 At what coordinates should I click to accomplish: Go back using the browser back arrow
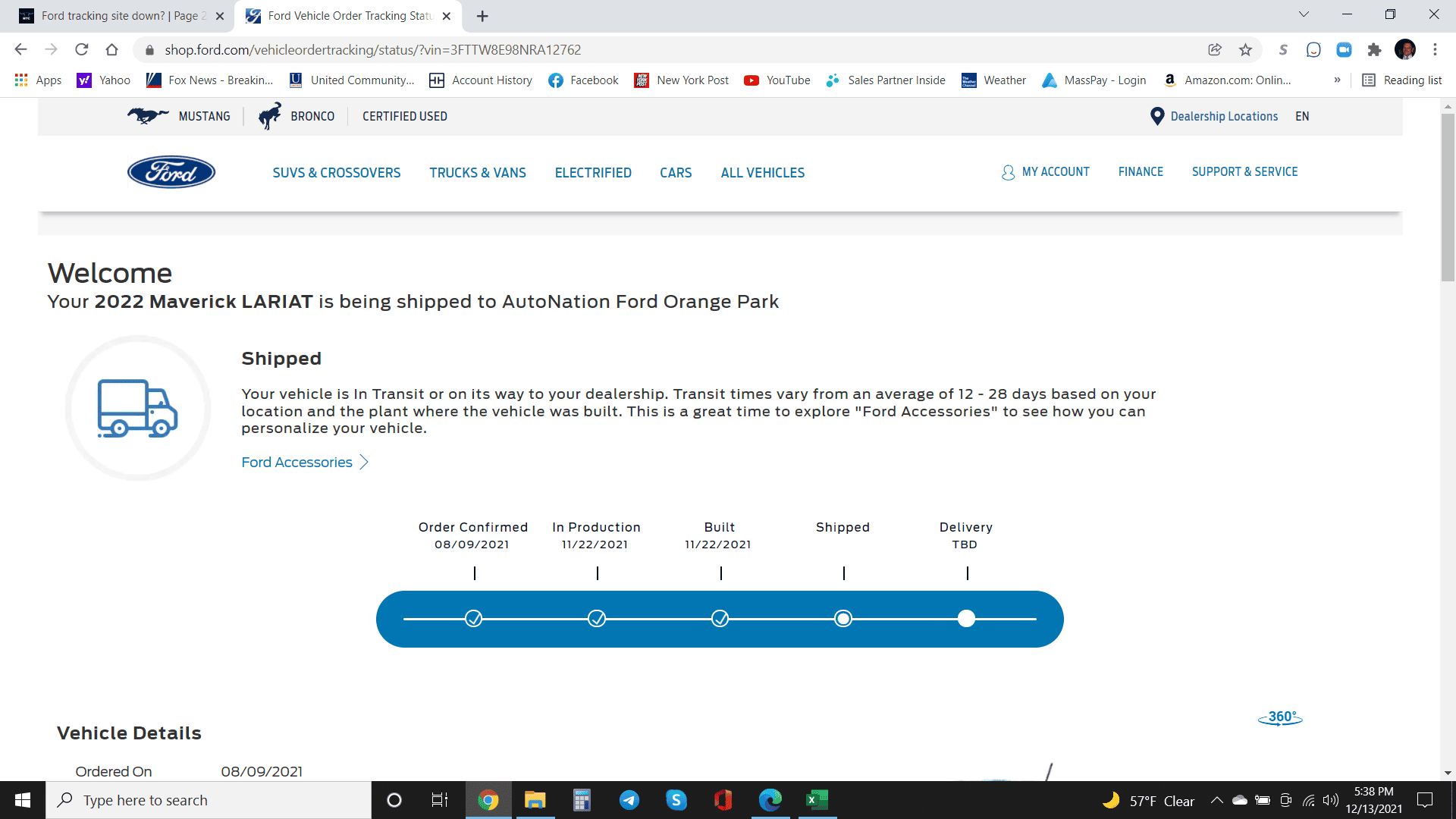pos(20,50)
